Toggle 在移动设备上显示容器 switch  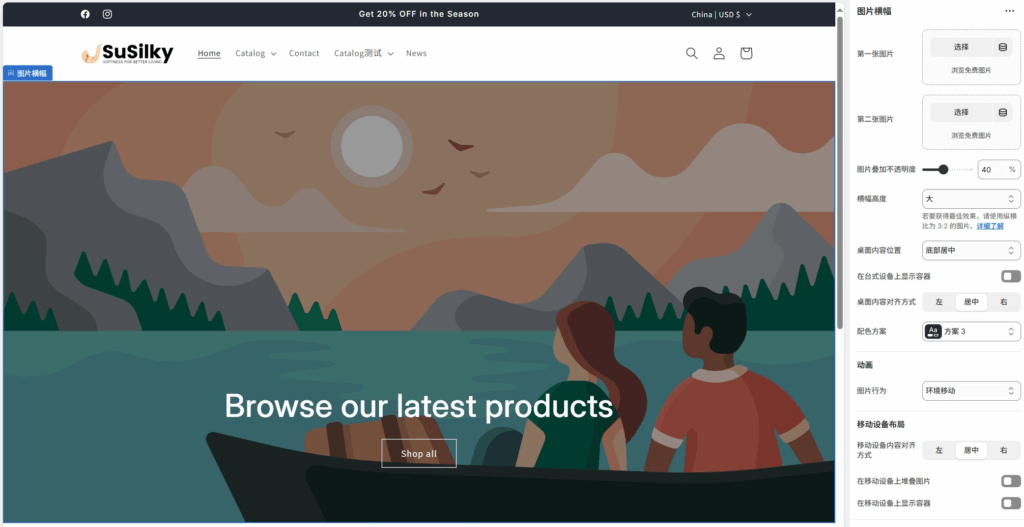(1010, 503)
